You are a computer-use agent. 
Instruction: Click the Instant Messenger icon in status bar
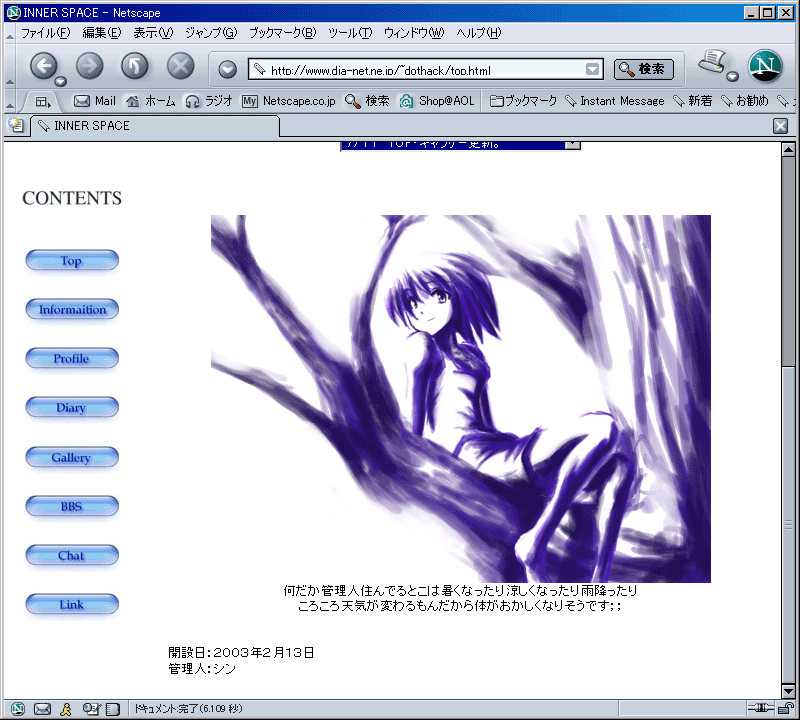tap(66, 708)
